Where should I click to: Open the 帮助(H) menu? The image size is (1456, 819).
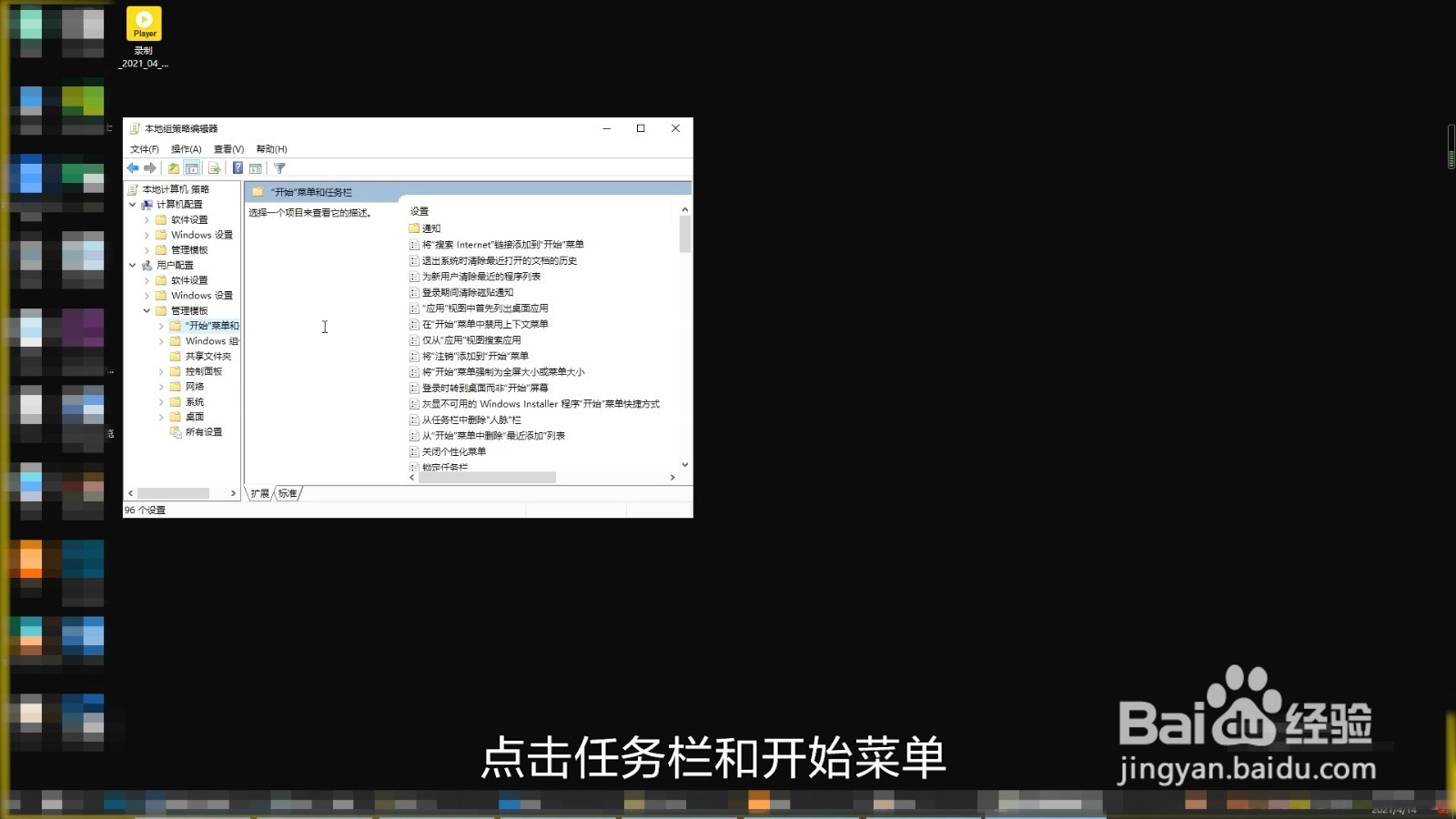click(271, 149)
